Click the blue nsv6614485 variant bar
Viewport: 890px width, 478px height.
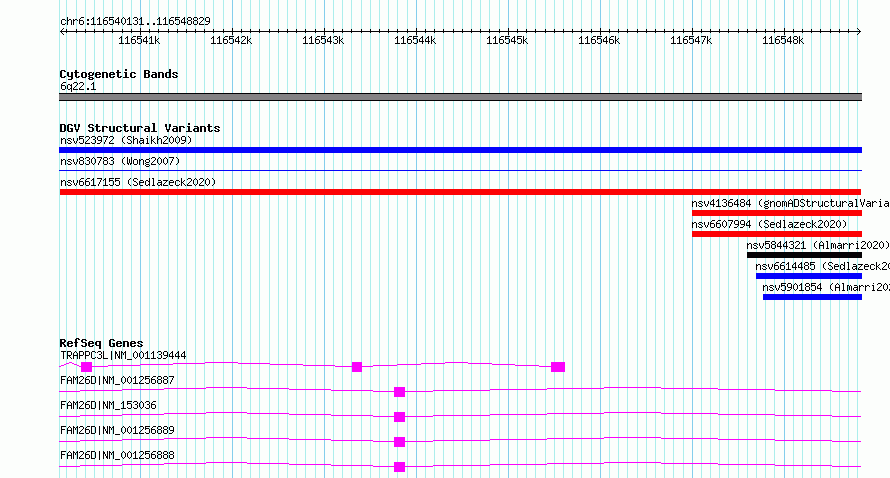[809, 276]
